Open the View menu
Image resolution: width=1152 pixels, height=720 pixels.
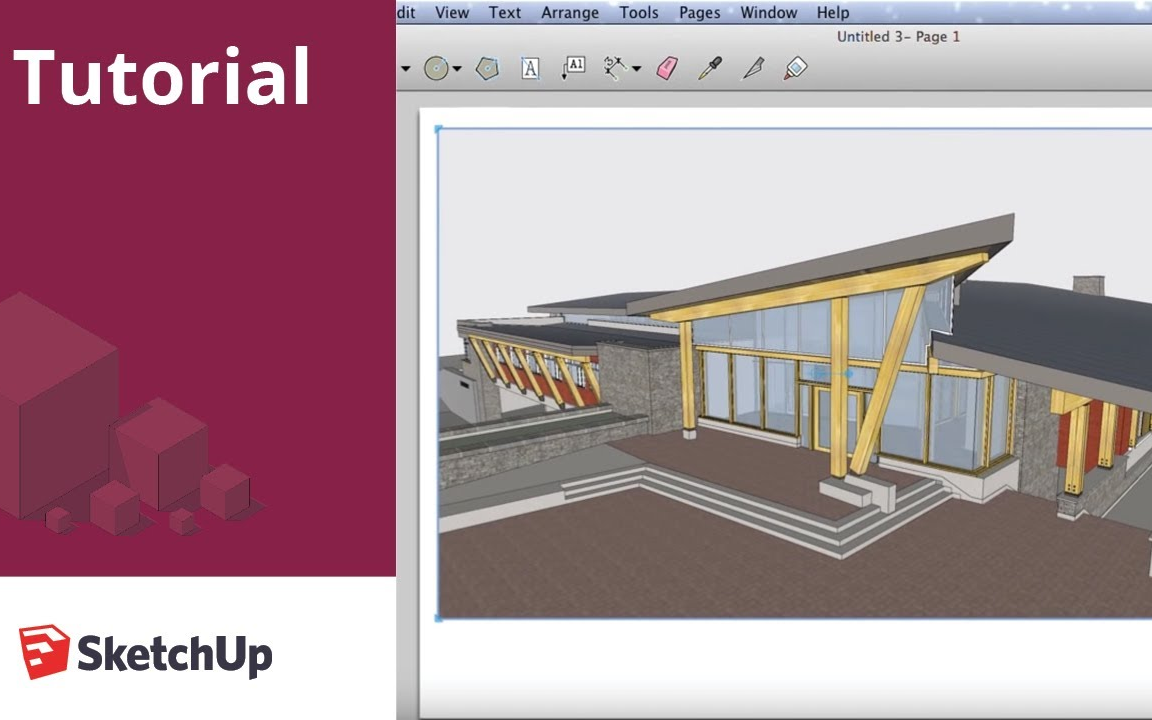[x=451, y=12]
